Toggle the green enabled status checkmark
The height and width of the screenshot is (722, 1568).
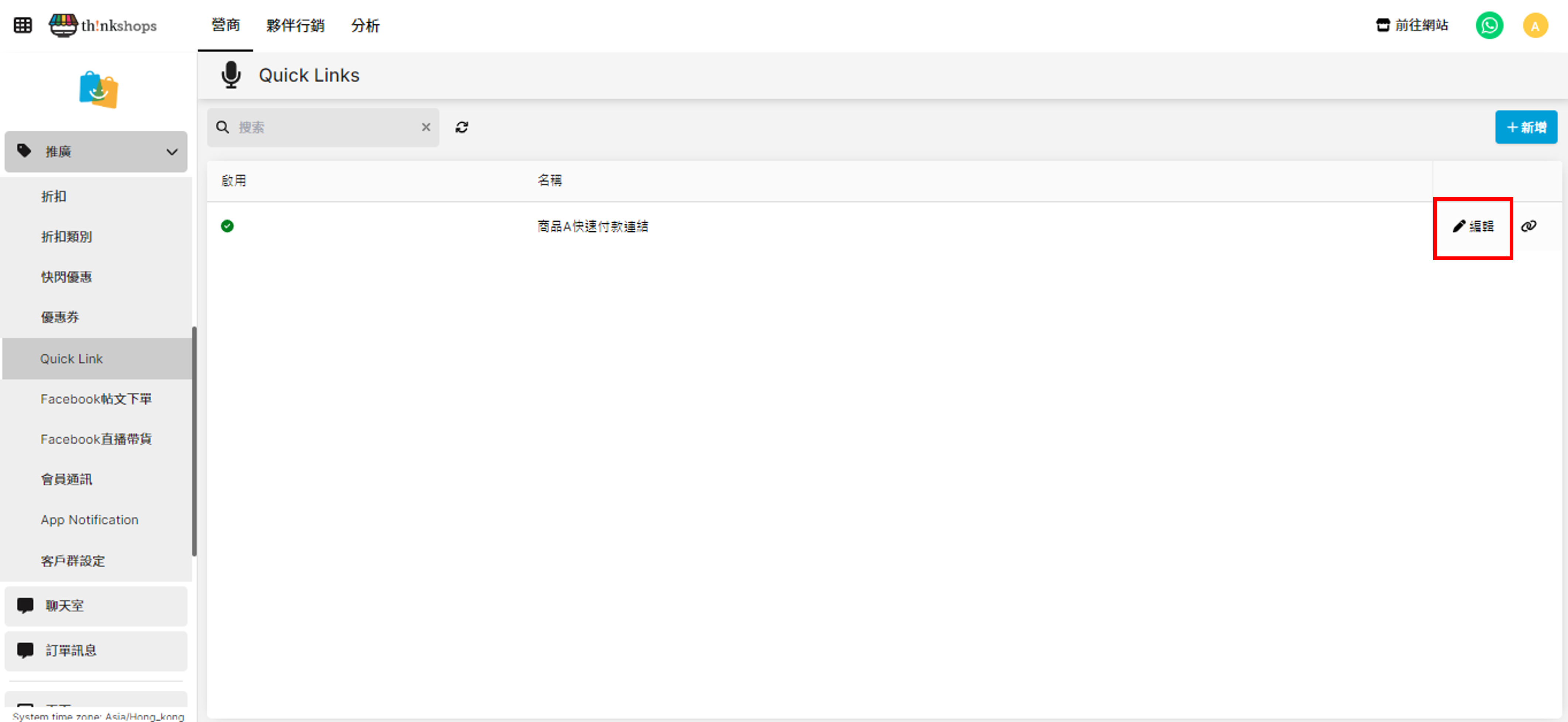[227, 226]
